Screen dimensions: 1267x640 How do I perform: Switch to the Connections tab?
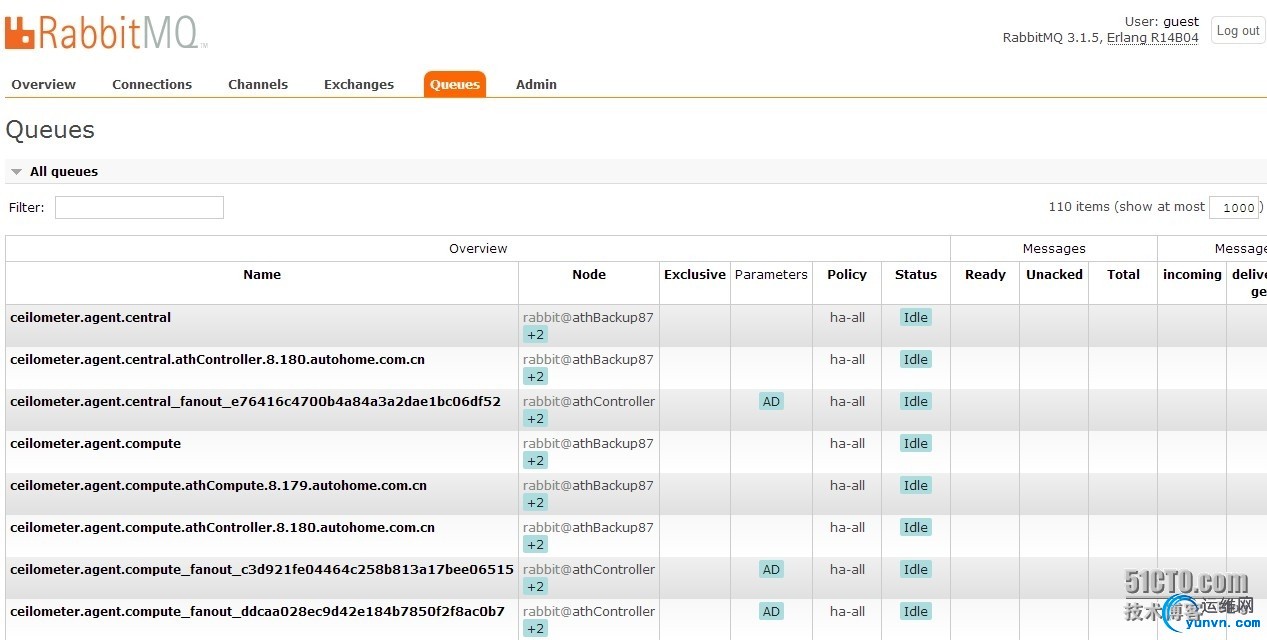[x=152, y=84]
